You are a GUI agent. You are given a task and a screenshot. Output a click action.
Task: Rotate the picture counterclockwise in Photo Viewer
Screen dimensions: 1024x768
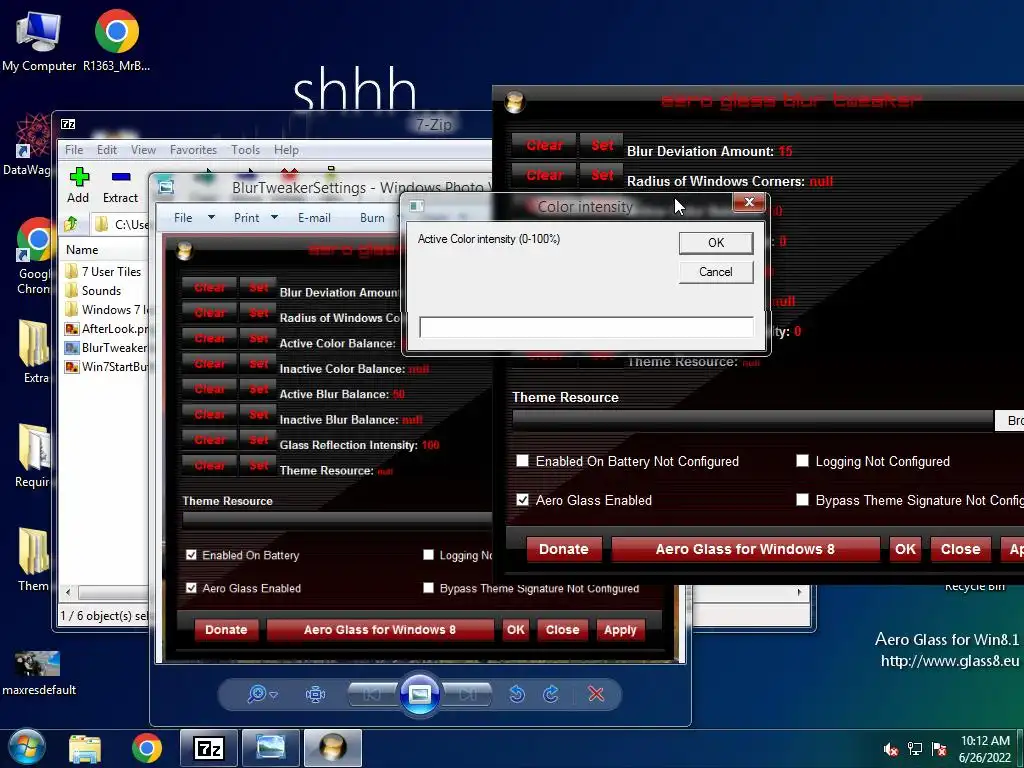coord(517,694)
